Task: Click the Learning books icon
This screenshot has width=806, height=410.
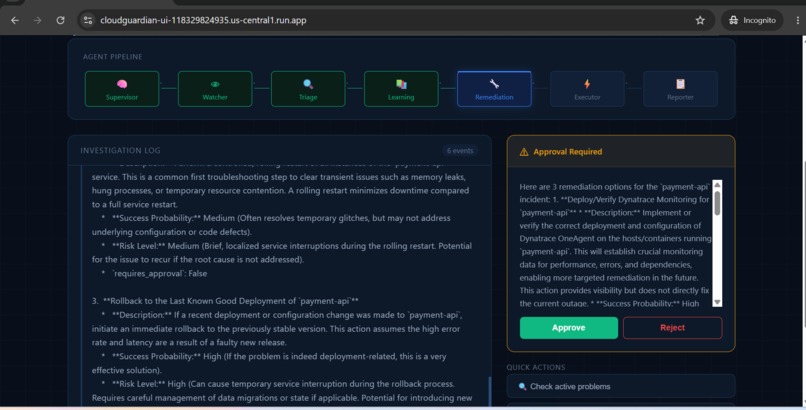Action: pyautogui.click(x=401, y=84)
